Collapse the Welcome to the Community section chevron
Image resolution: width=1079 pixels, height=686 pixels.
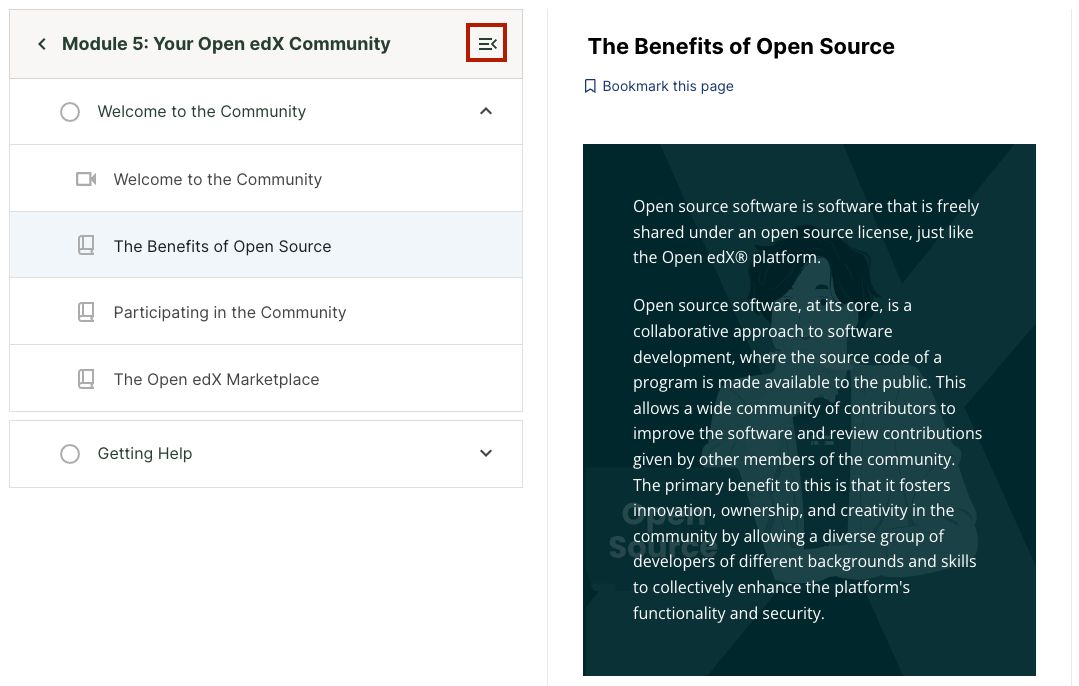[x=486, y=112]
